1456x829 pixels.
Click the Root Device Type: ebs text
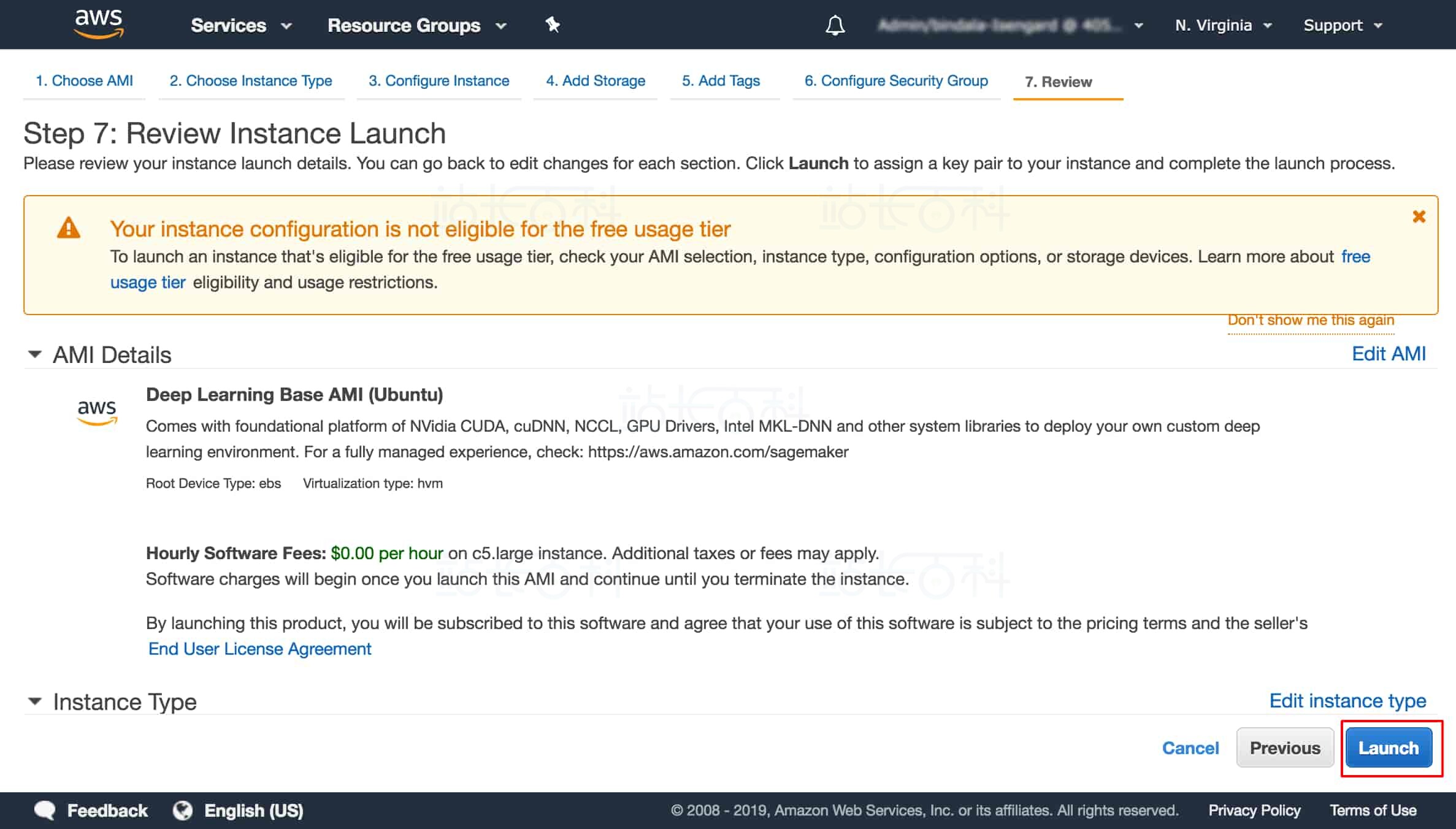(213, 483)
